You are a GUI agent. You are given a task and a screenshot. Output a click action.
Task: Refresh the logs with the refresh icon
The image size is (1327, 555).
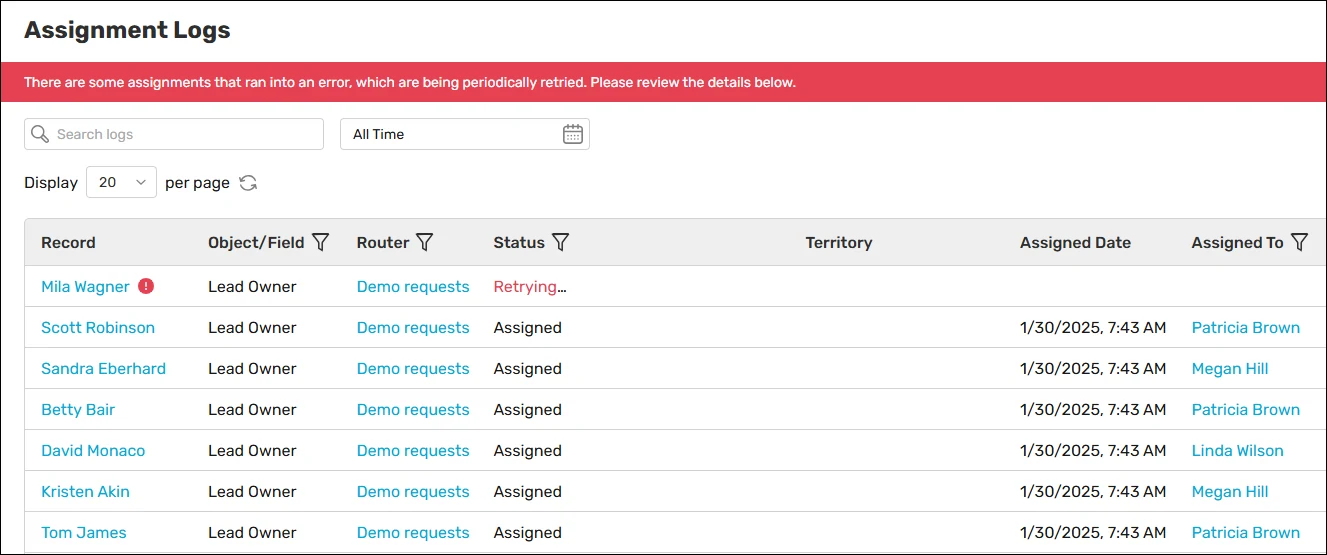(248, 183)
